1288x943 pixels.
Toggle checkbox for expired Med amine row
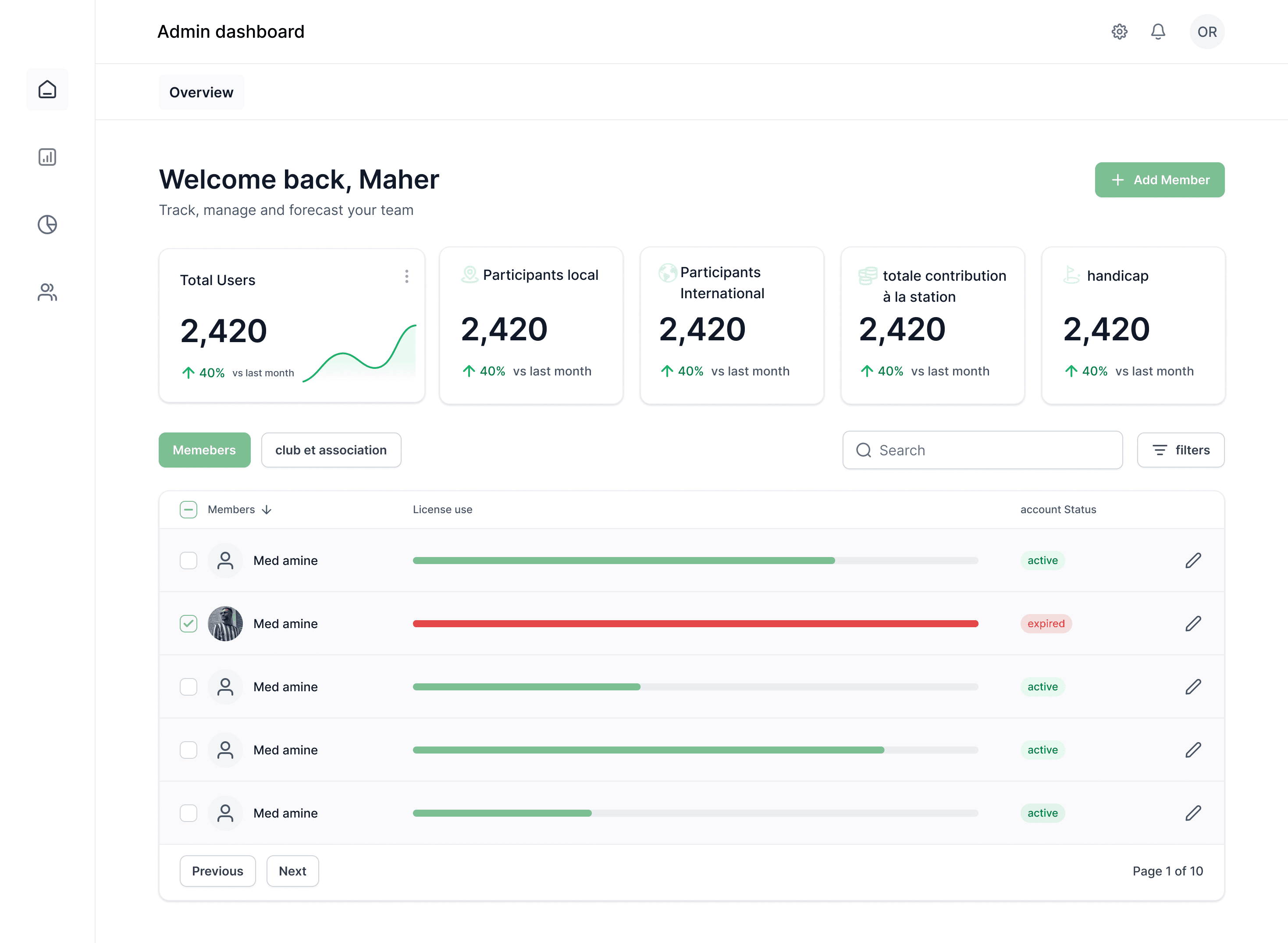pos(188,623)
